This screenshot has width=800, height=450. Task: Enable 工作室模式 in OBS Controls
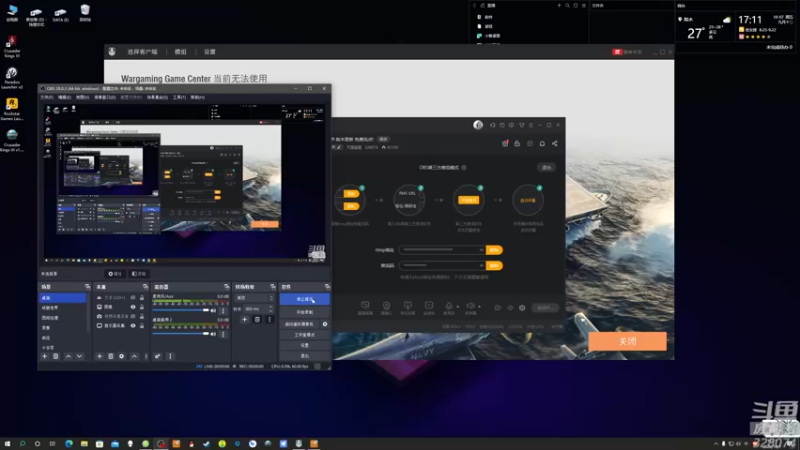305,335
